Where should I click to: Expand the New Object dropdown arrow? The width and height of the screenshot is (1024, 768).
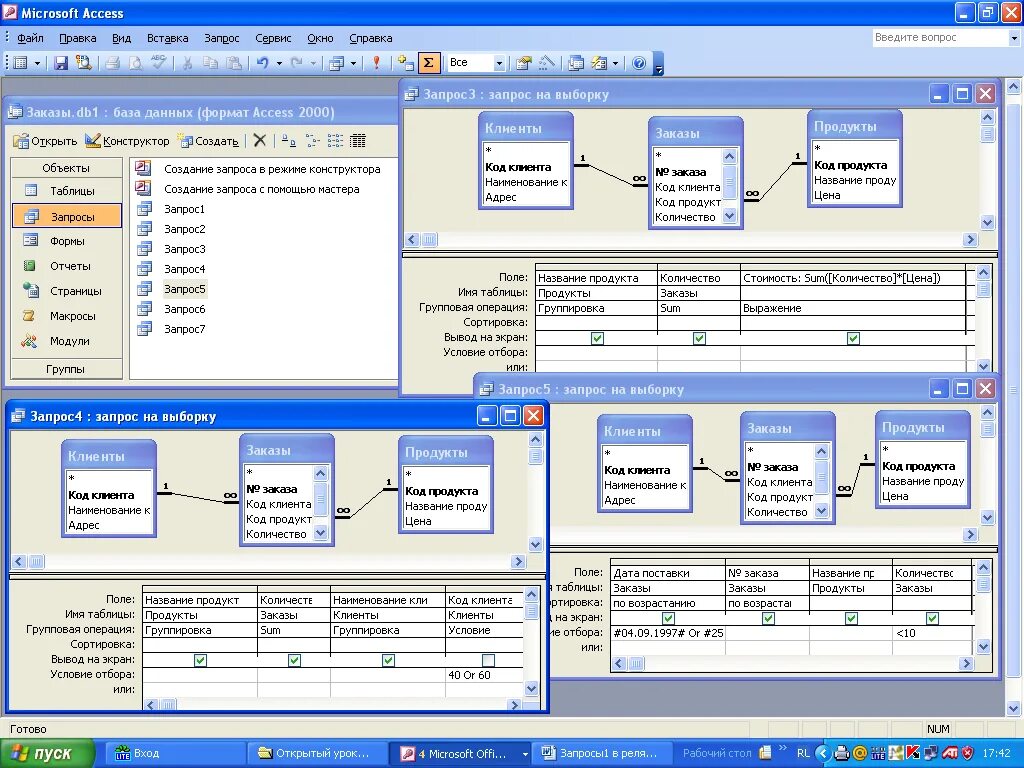pos(615,63)
